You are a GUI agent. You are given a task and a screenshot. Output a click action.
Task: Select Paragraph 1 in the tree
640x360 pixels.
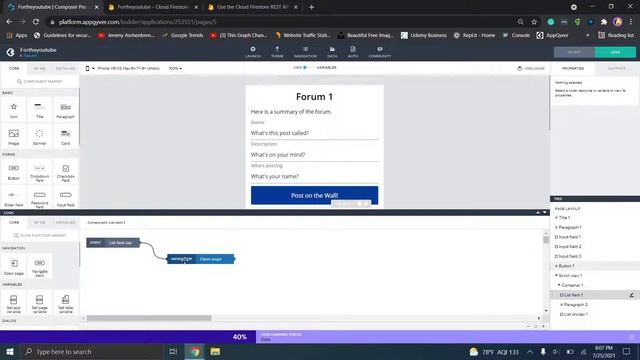tap(570, 227)
